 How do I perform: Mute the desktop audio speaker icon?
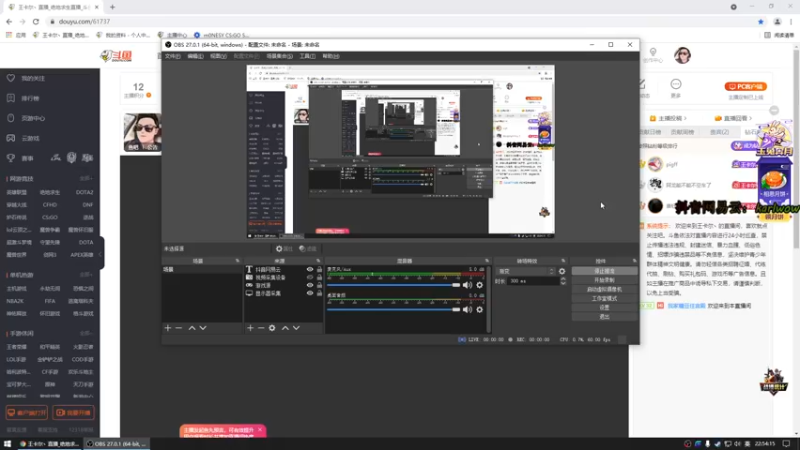467,310
